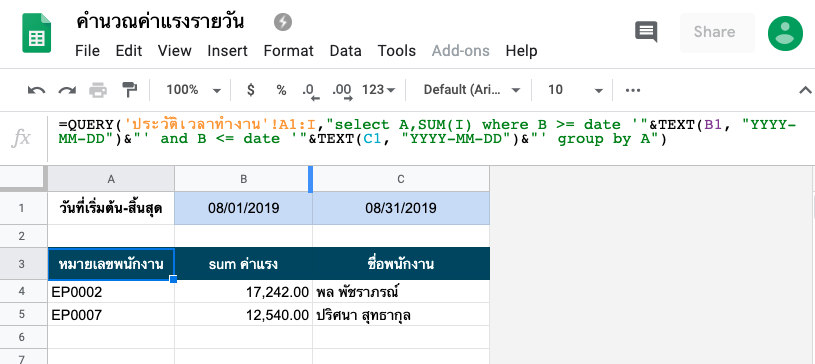Viewport: 815px width, 364px height.
Task: Click the Print icon
Action: [98, 90]
